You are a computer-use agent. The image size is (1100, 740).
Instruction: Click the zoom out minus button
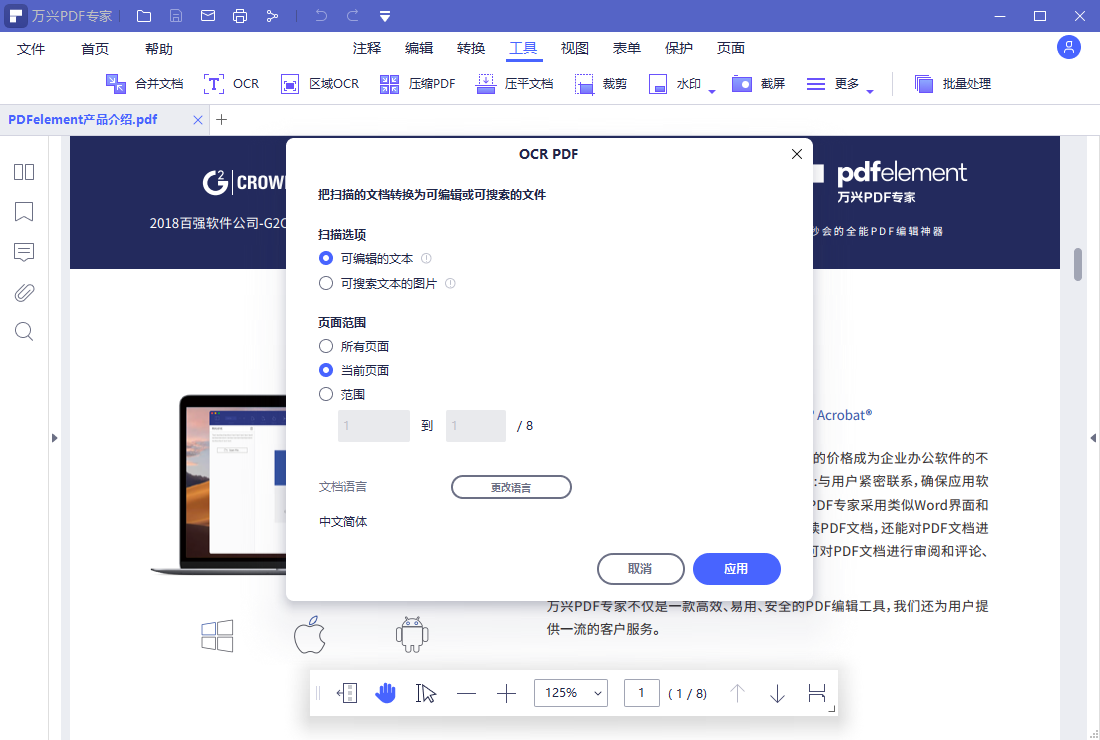coord(467,694)
